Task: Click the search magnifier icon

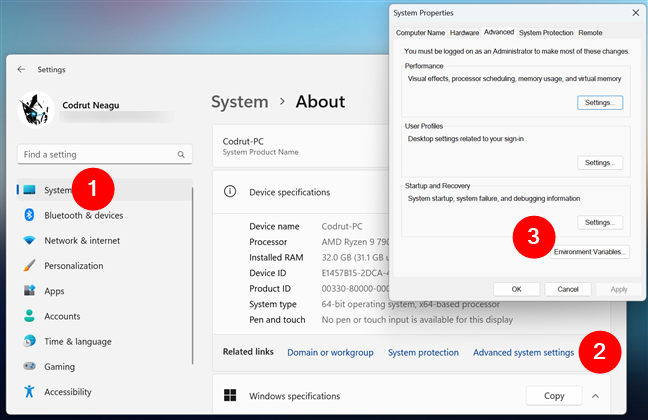Action: [181, 155]
